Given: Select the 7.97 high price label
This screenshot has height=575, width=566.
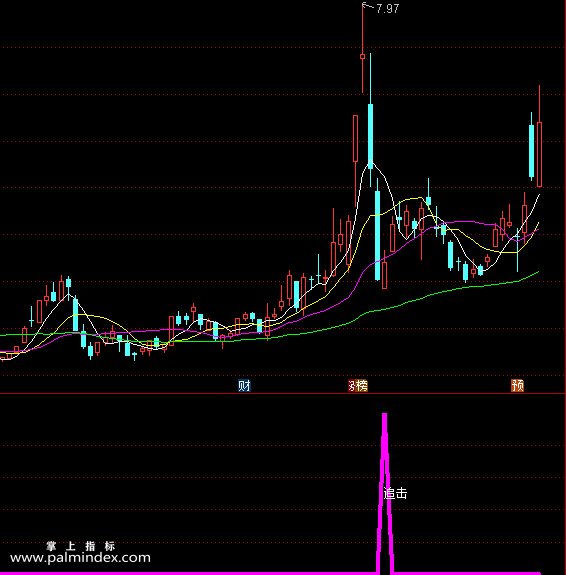Looking at the screenshot, I should tap(387, 8).
